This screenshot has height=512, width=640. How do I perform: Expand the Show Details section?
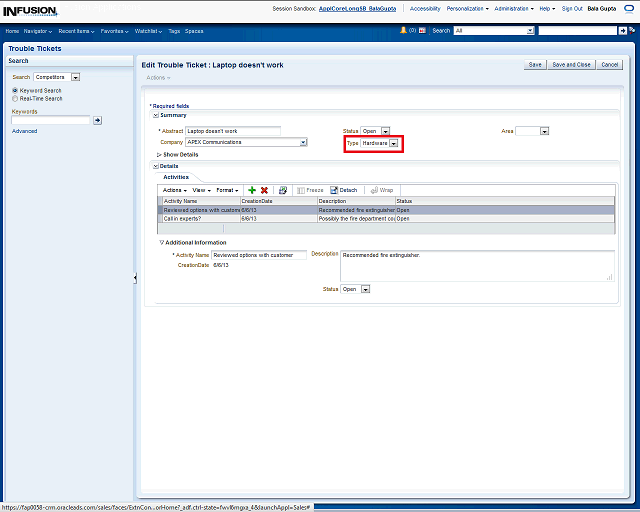pyautogui.click(x=159, y=154)
